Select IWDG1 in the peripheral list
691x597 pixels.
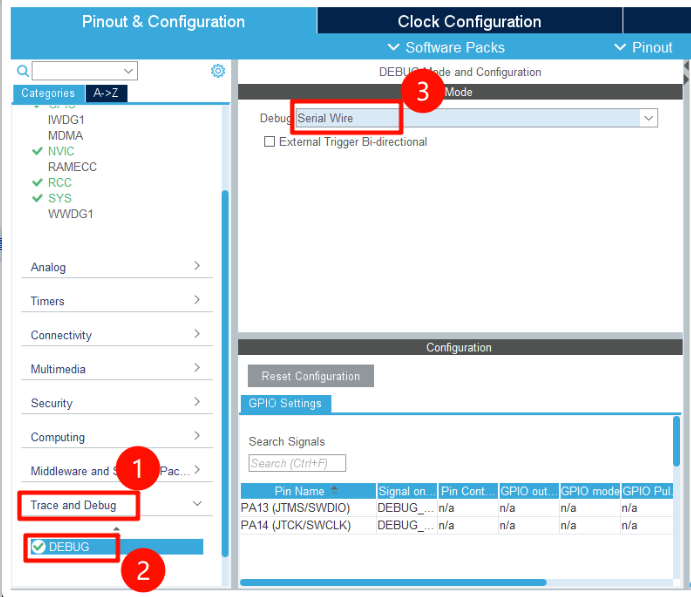tap(66, 120)
